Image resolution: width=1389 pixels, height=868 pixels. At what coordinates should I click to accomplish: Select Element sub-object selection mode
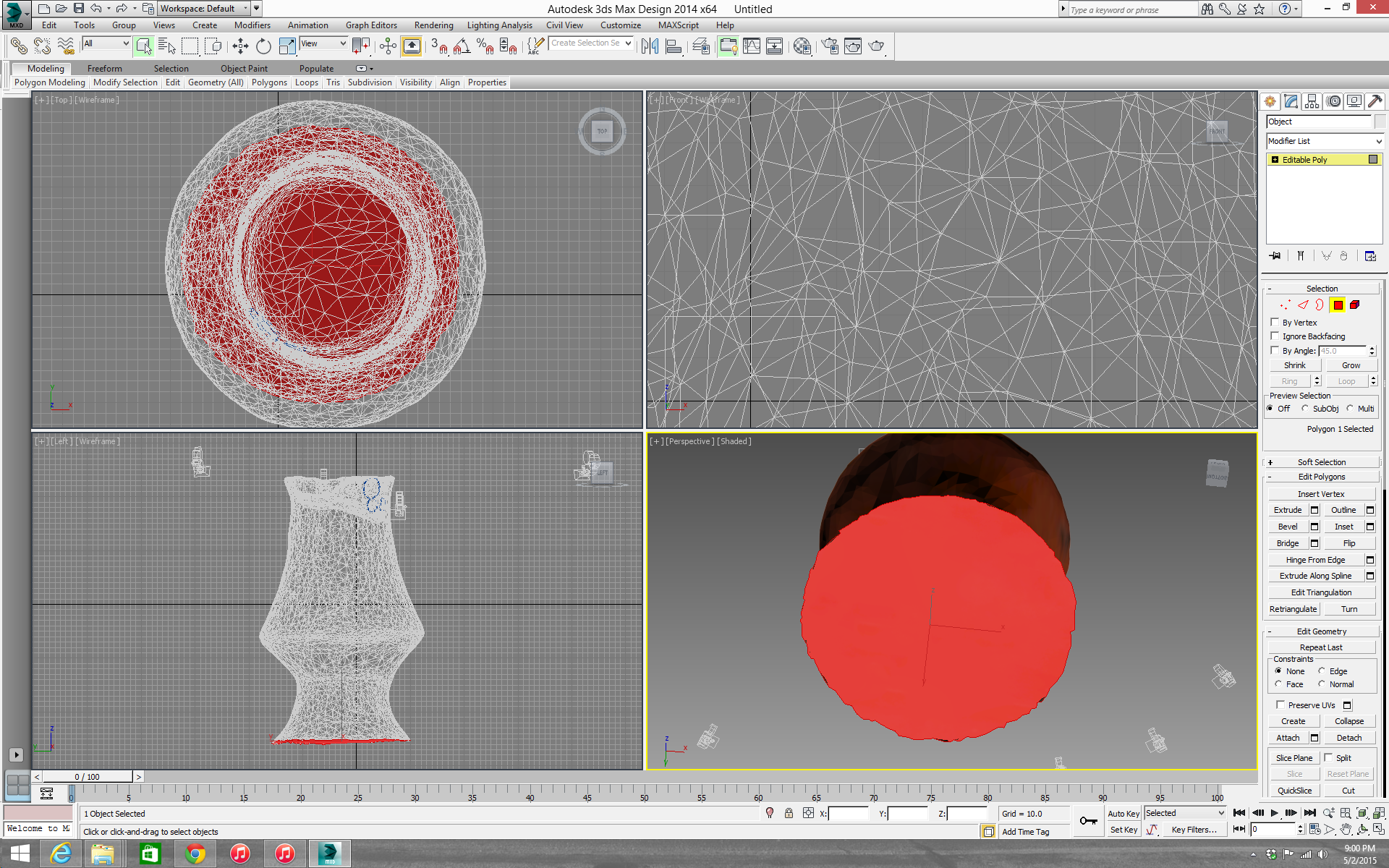[1355, 305]
